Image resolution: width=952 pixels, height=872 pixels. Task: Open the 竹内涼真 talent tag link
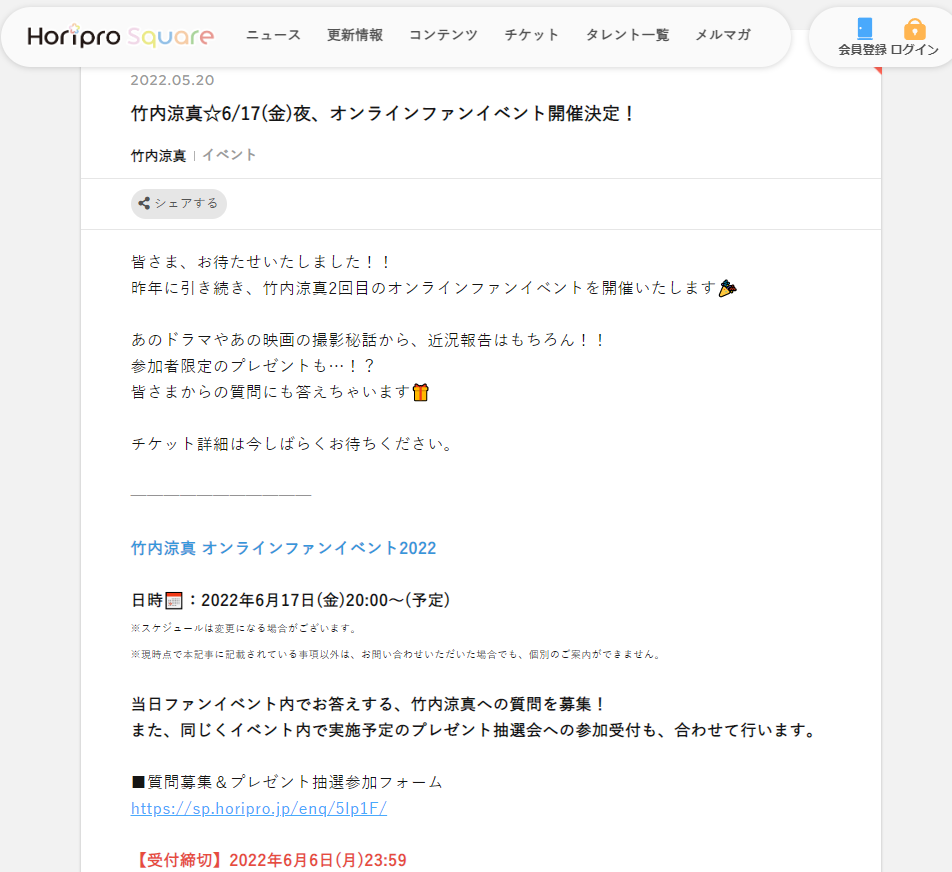tap(158, 155)
